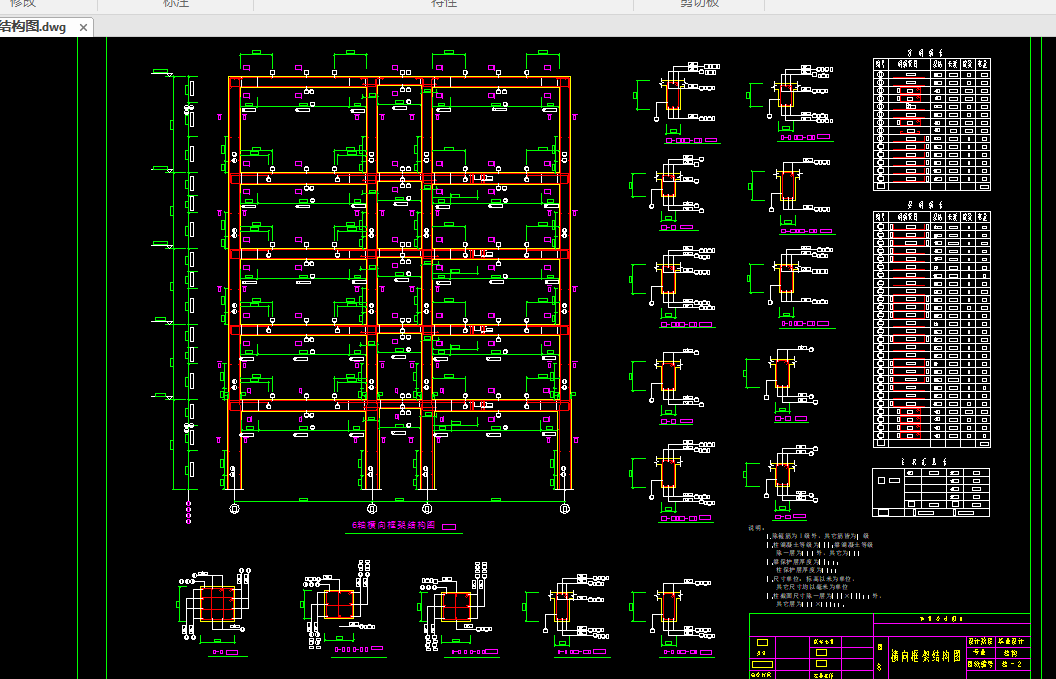Screen dimensions: 1056x679
Task: Select the 结-2 drawing number cell
Action: click(x=1013, y=664)
